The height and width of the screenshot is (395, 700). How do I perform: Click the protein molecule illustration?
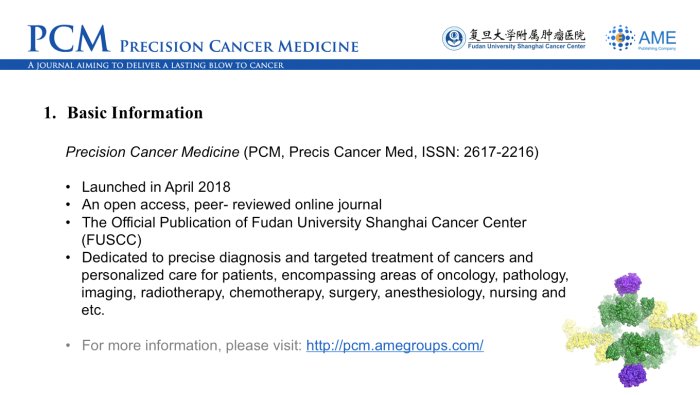click(631, 329)
